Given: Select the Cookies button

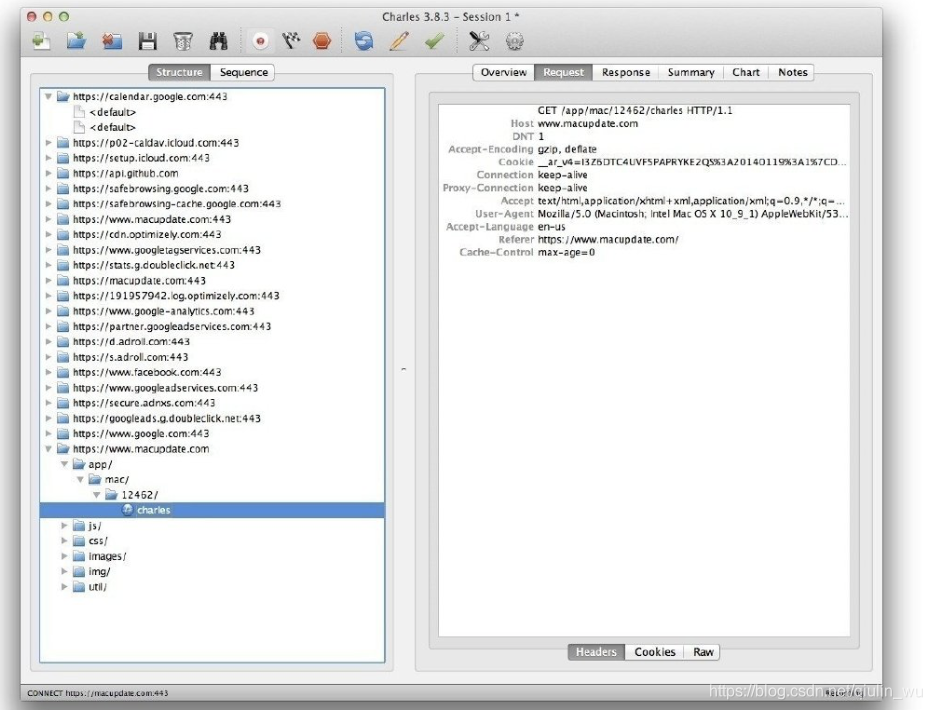Looking at the screenshot, I should (654, 652).
